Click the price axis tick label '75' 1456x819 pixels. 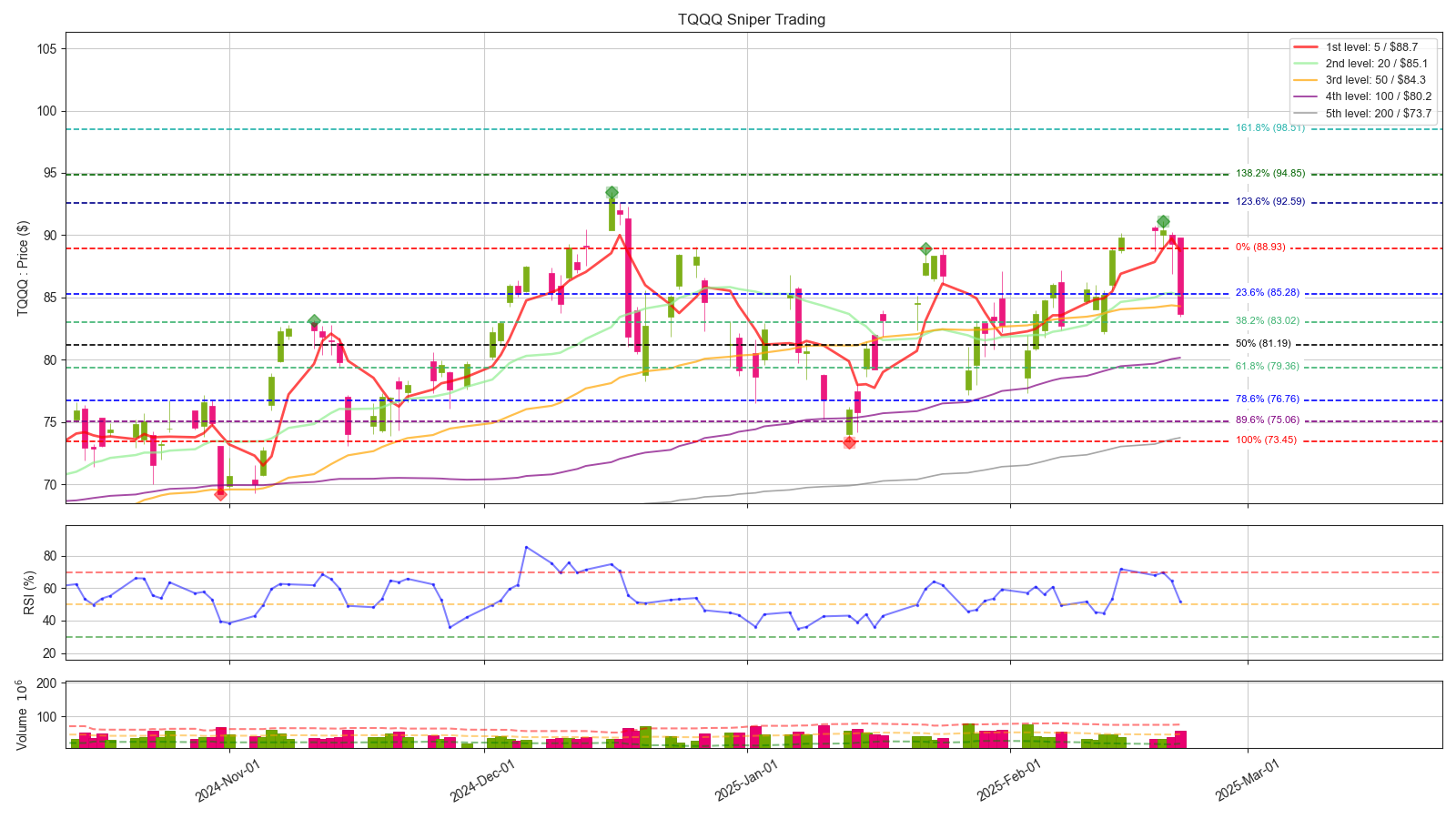tap(49, 422)
